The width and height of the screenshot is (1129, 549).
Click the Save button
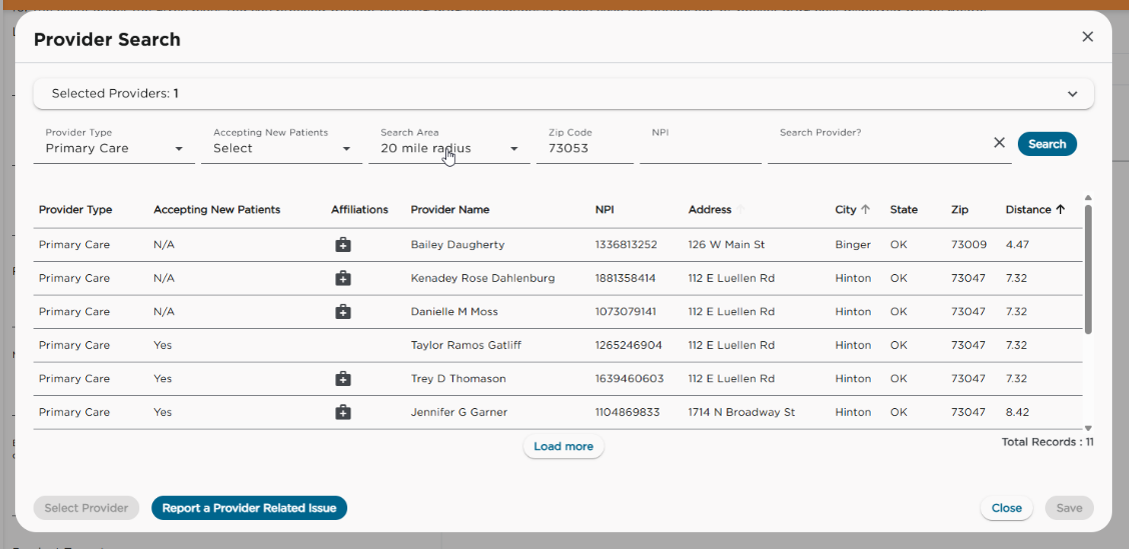[x=1069, y=508]
